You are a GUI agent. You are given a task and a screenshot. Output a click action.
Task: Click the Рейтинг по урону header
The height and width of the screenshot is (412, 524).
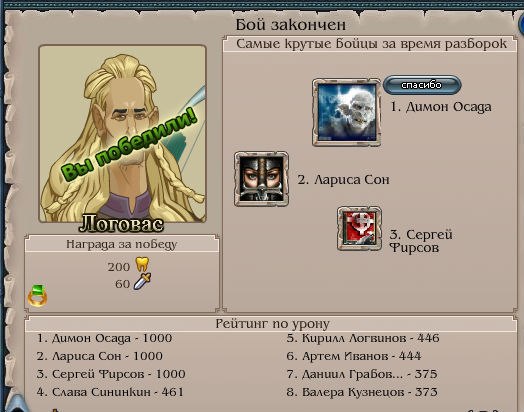272,324
